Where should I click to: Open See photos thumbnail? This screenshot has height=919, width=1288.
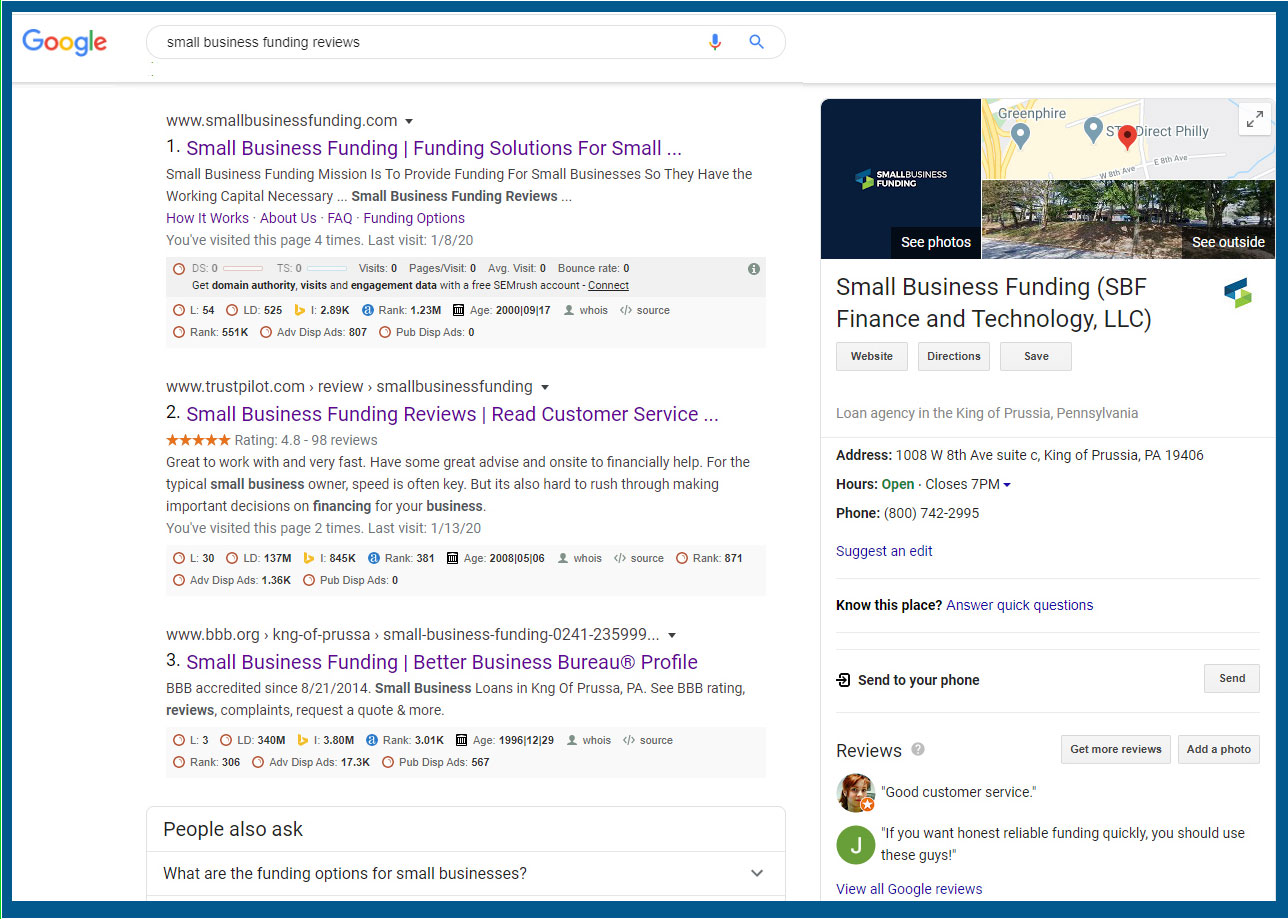coord(901,179)
